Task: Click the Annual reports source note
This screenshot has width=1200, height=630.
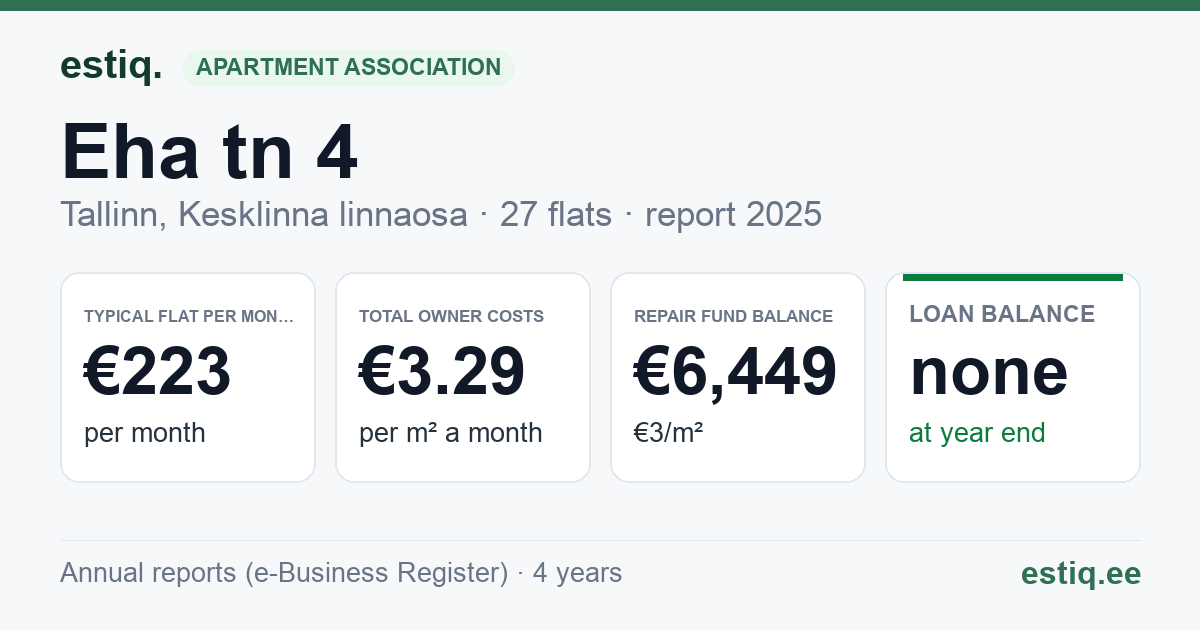Action: coord(341,573)
